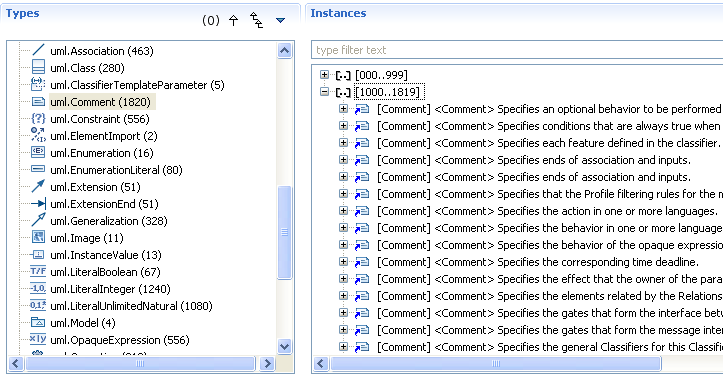Click the uml.Model folder icon
This screenshot has height=379, width=723.
point(38,323)
